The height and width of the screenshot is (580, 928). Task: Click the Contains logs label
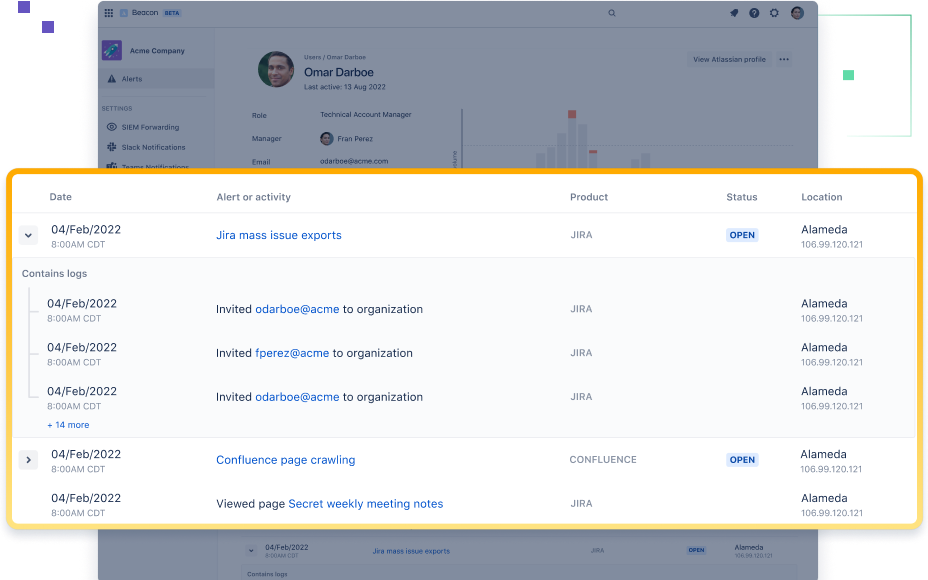[x=54, y=273]
